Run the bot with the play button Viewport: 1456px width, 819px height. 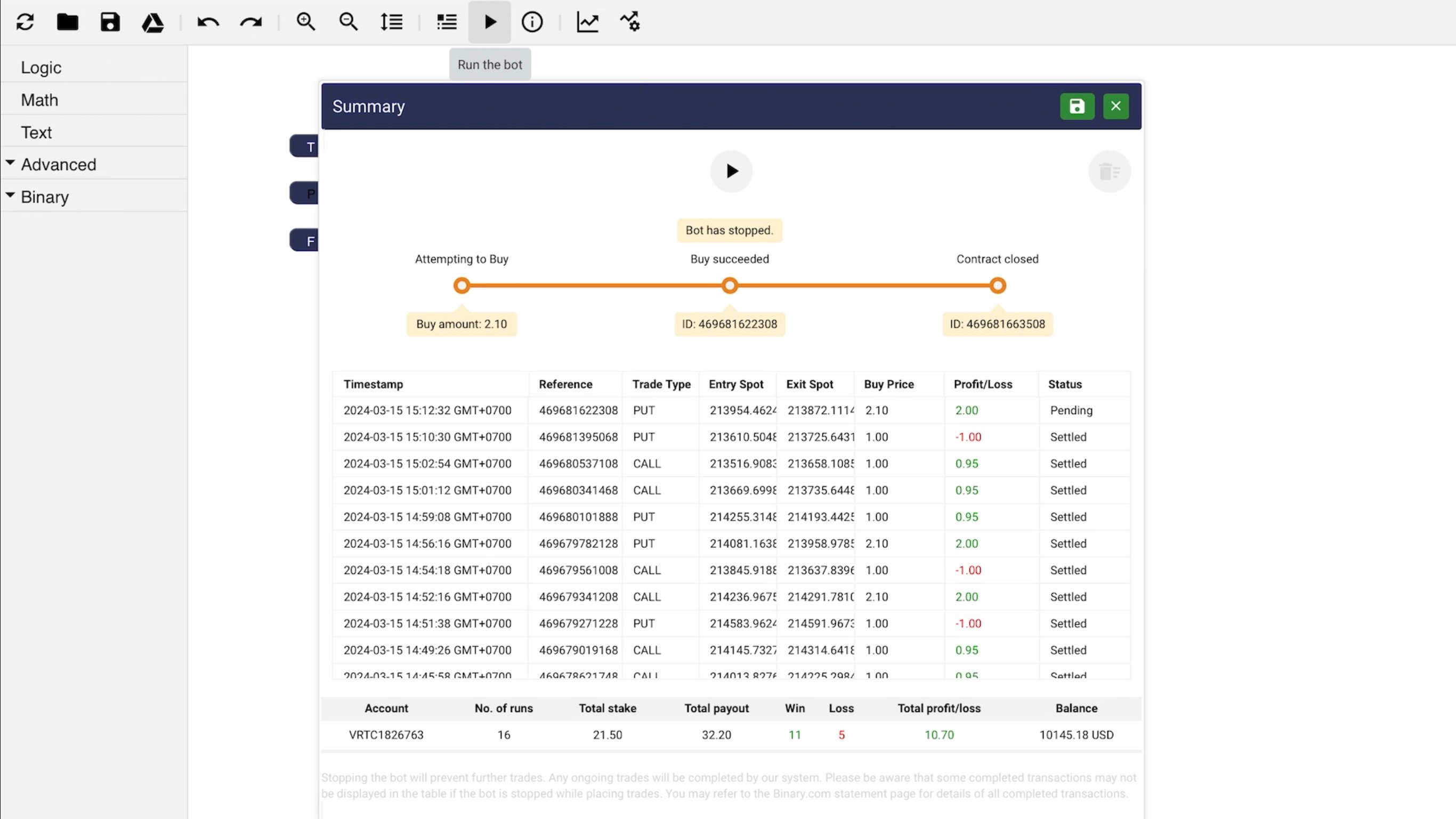click(489, 22)
